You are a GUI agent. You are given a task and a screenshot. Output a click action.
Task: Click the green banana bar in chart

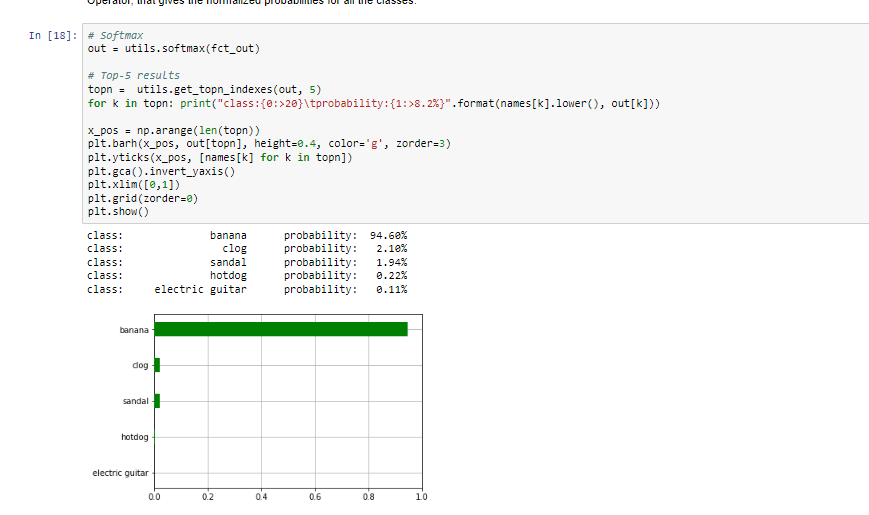coord(280,329)
